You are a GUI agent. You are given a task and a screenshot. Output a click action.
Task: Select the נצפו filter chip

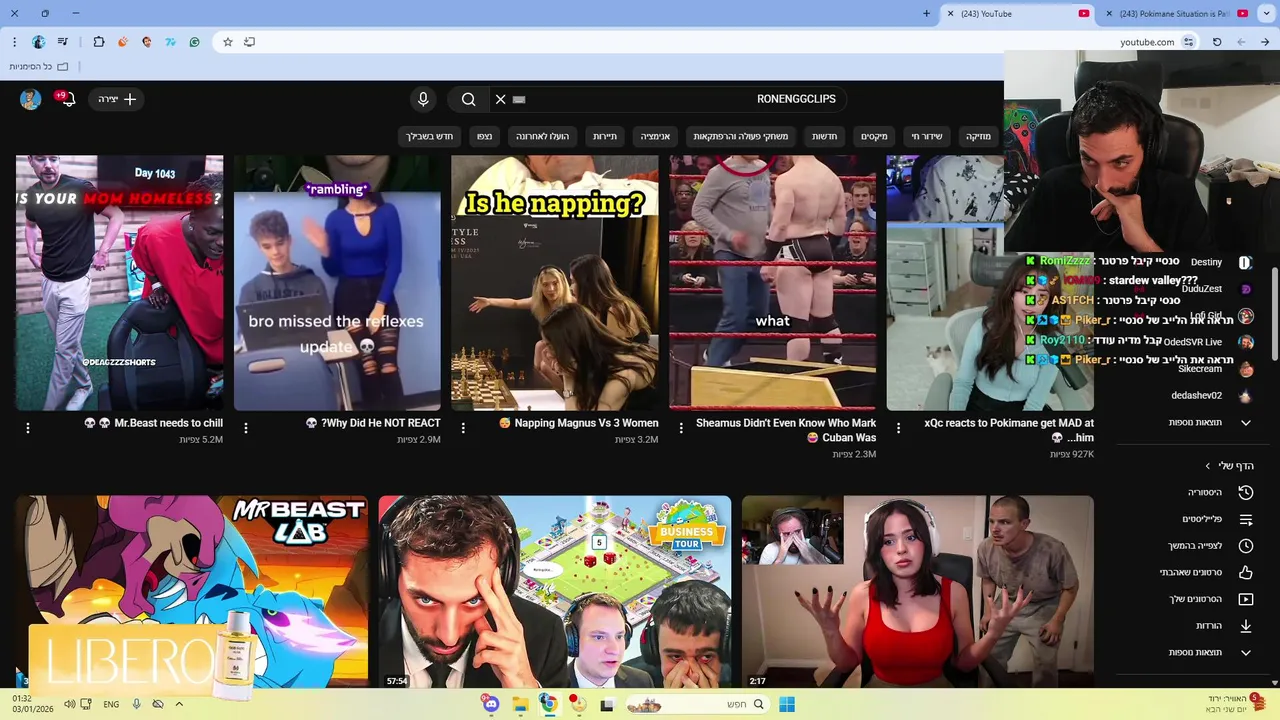point(484,136)
